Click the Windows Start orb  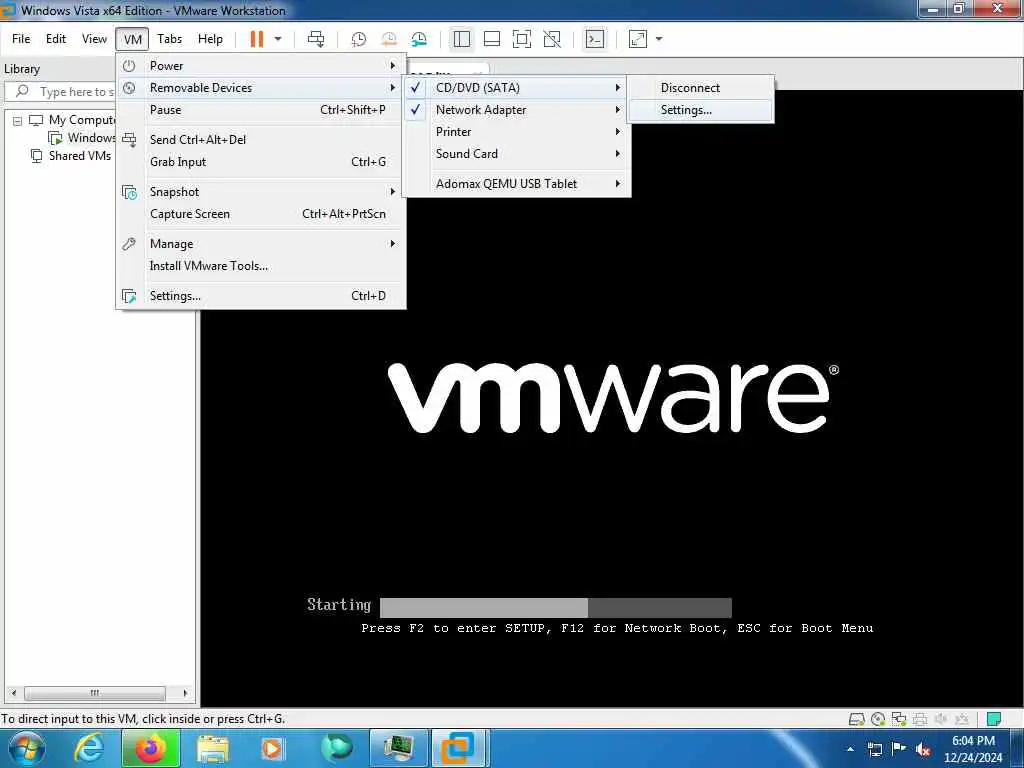tap(25, 748)
